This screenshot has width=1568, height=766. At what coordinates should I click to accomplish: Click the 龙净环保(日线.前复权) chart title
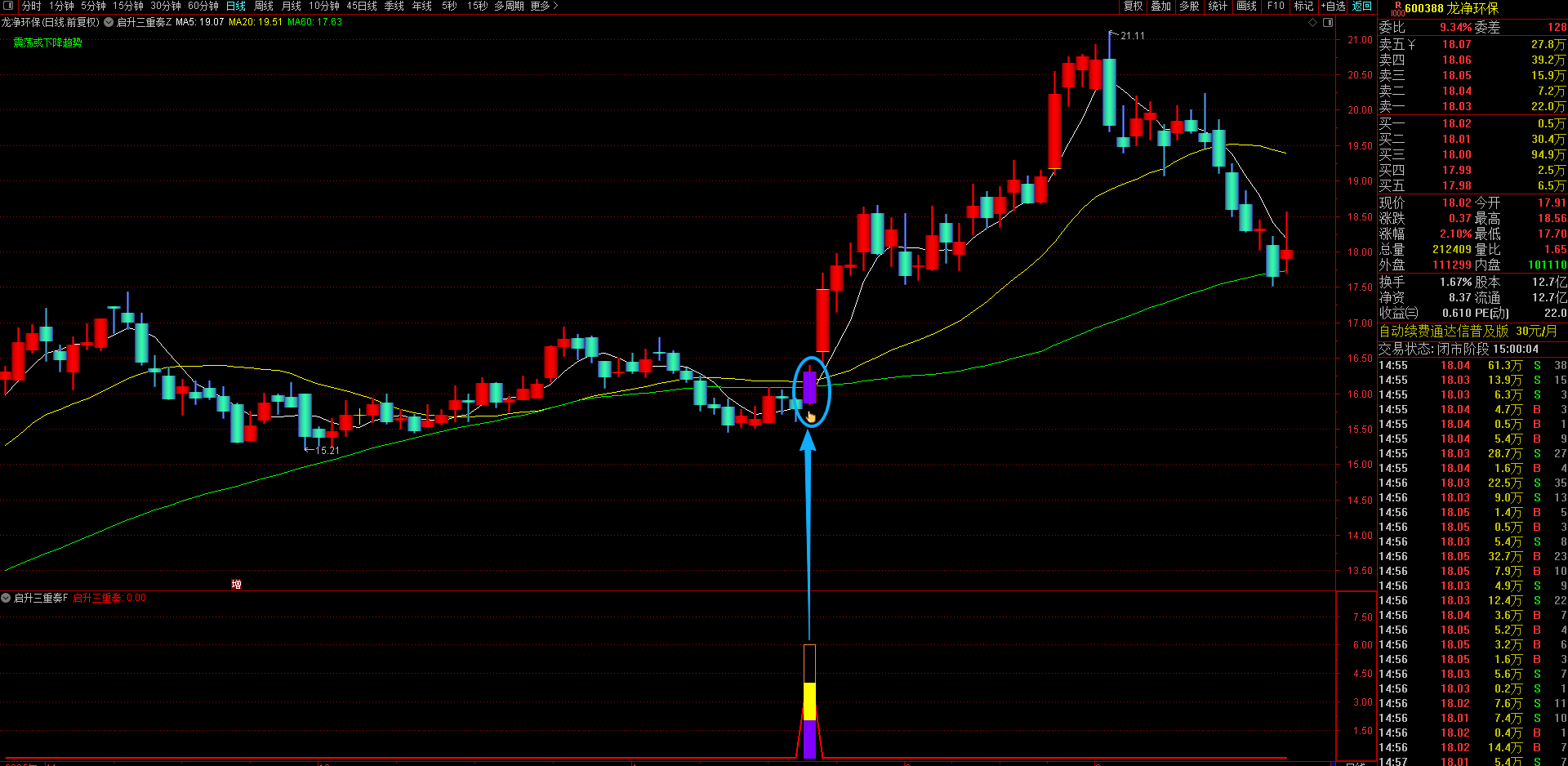click(50, 22)
